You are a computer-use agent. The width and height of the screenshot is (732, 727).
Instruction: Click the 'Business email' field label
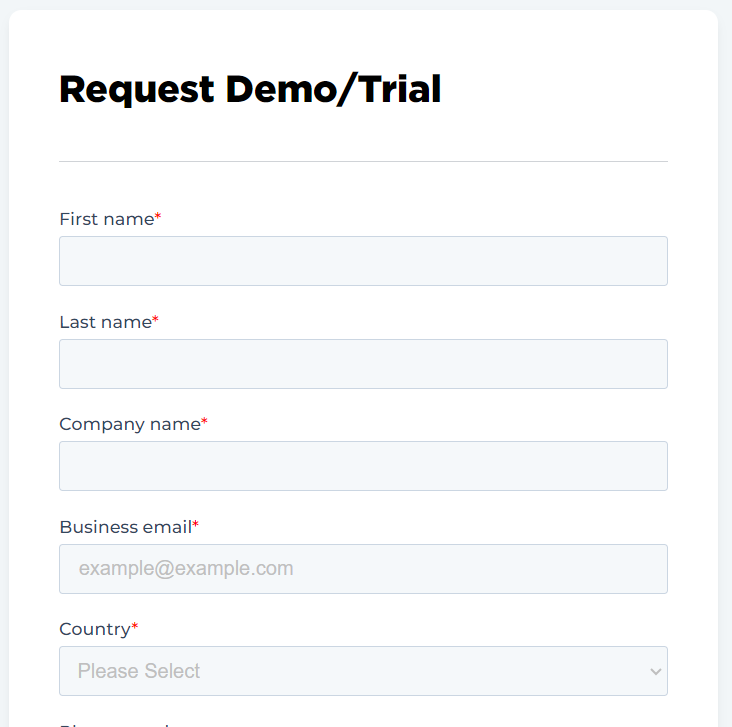(126, 527)
